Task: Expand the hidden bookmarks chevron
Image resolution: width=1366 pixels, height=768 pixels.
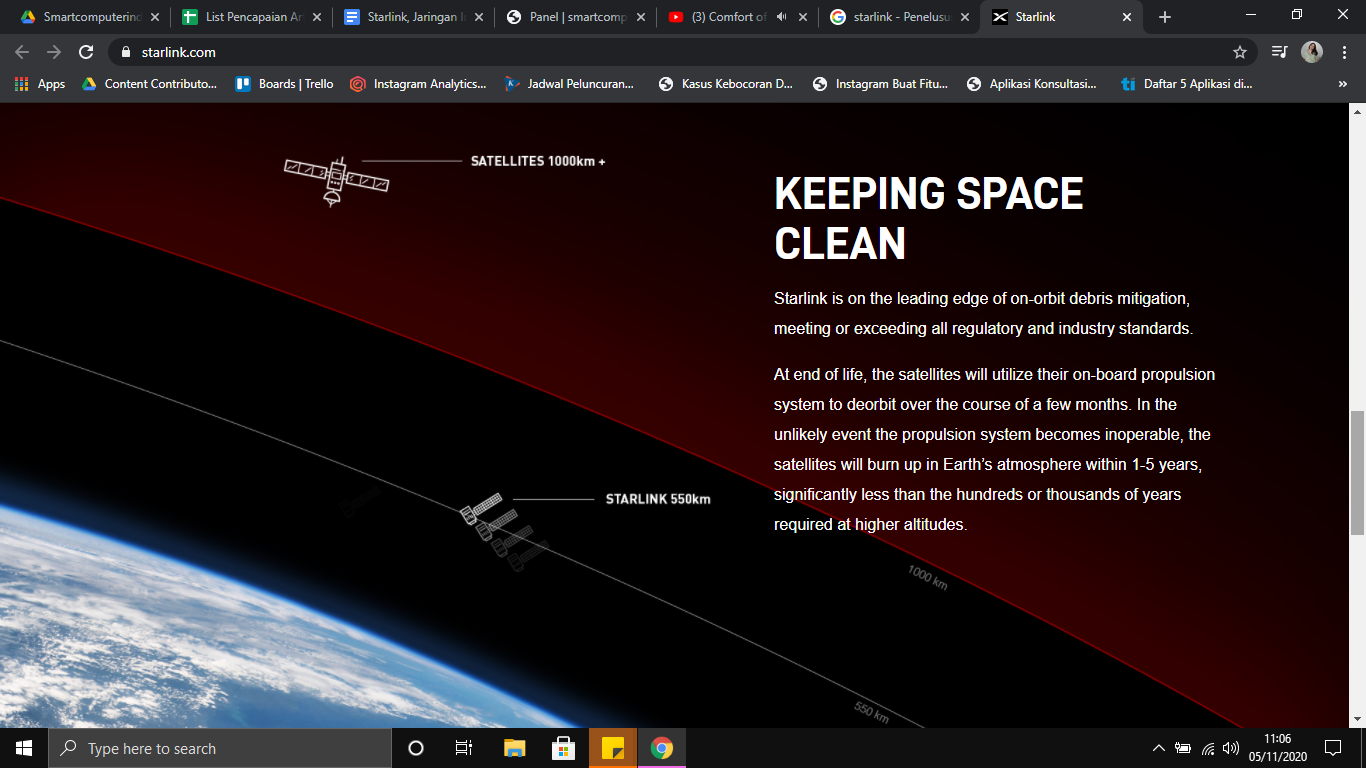Action: coord(1342,84)
